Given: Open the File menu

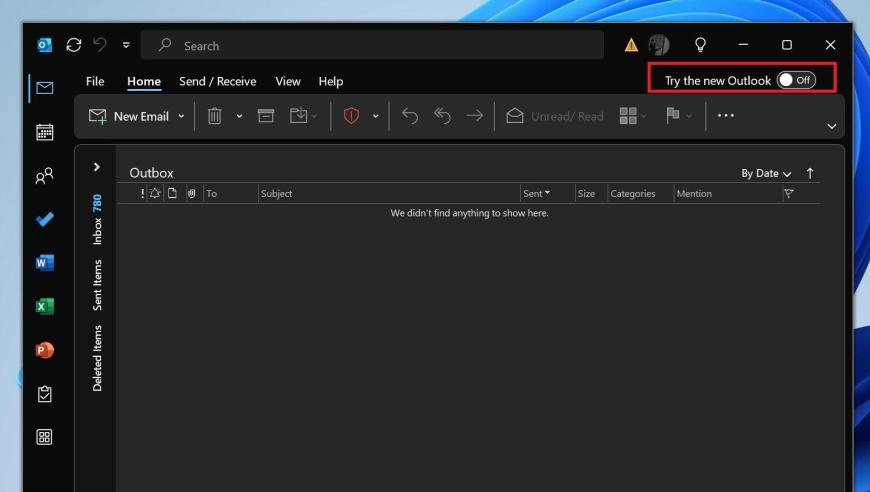Looking at the screenshot, I should point(95,81).
